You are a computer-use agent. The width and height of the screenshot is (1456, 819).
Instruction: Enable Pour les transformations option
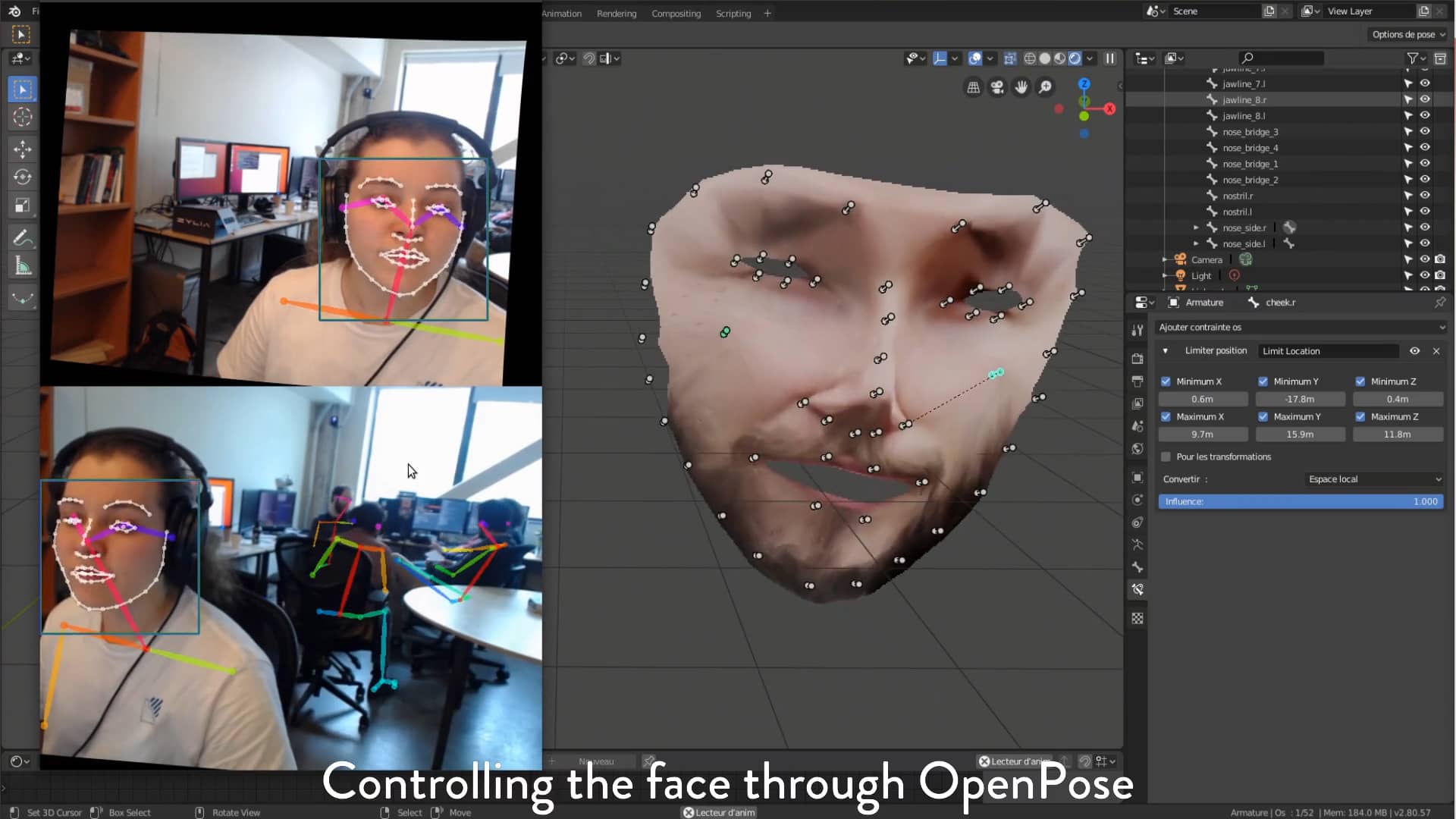pyautogui.click(x=1166, y=457)
